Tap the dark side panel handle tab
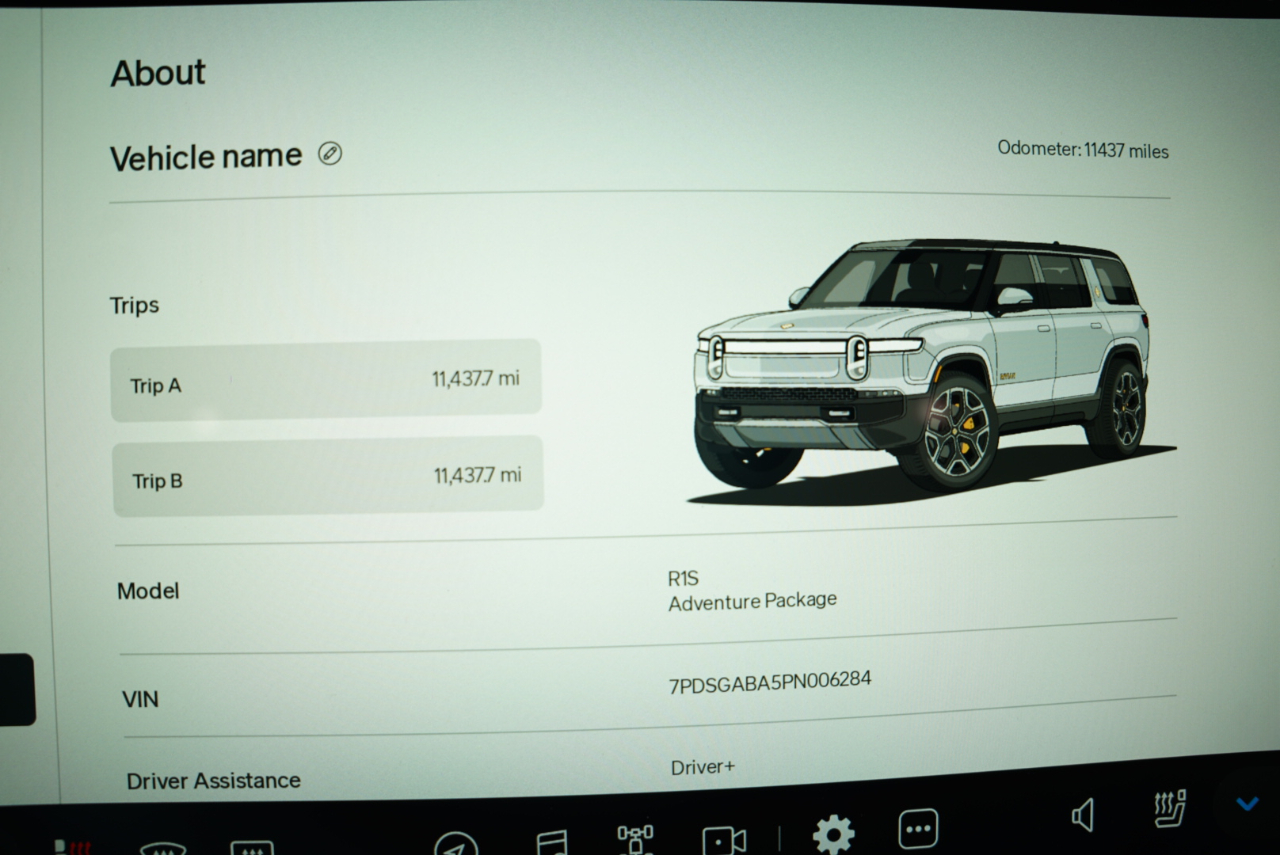The width and height of the screenshot is (1280, 855). [16, 689]
